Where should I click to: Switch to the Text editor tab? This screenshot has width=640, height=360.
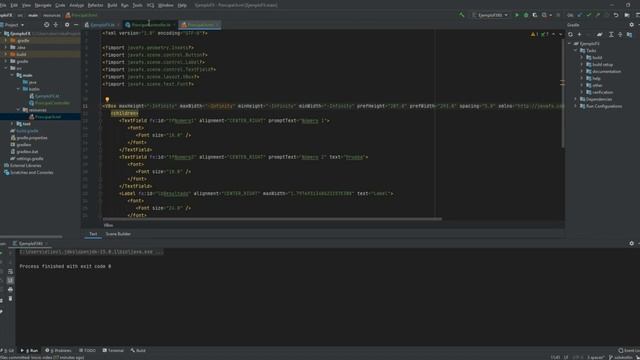(93, 234)
